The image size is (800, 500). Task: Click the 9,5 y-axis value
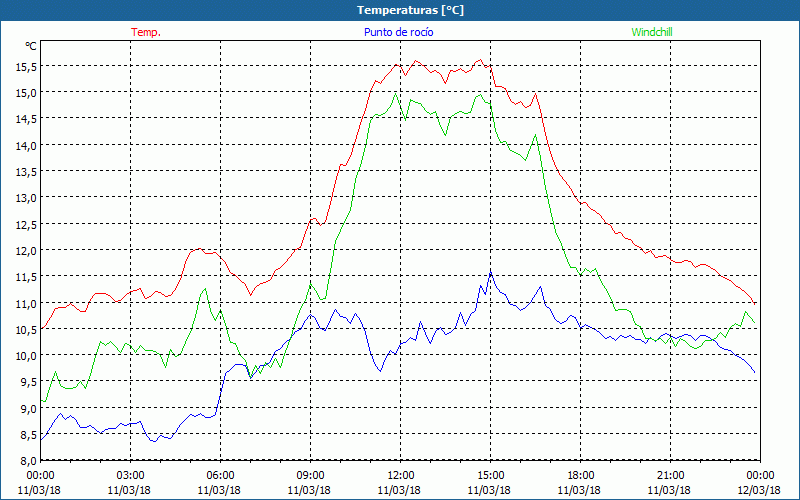(x=28, y=382)
